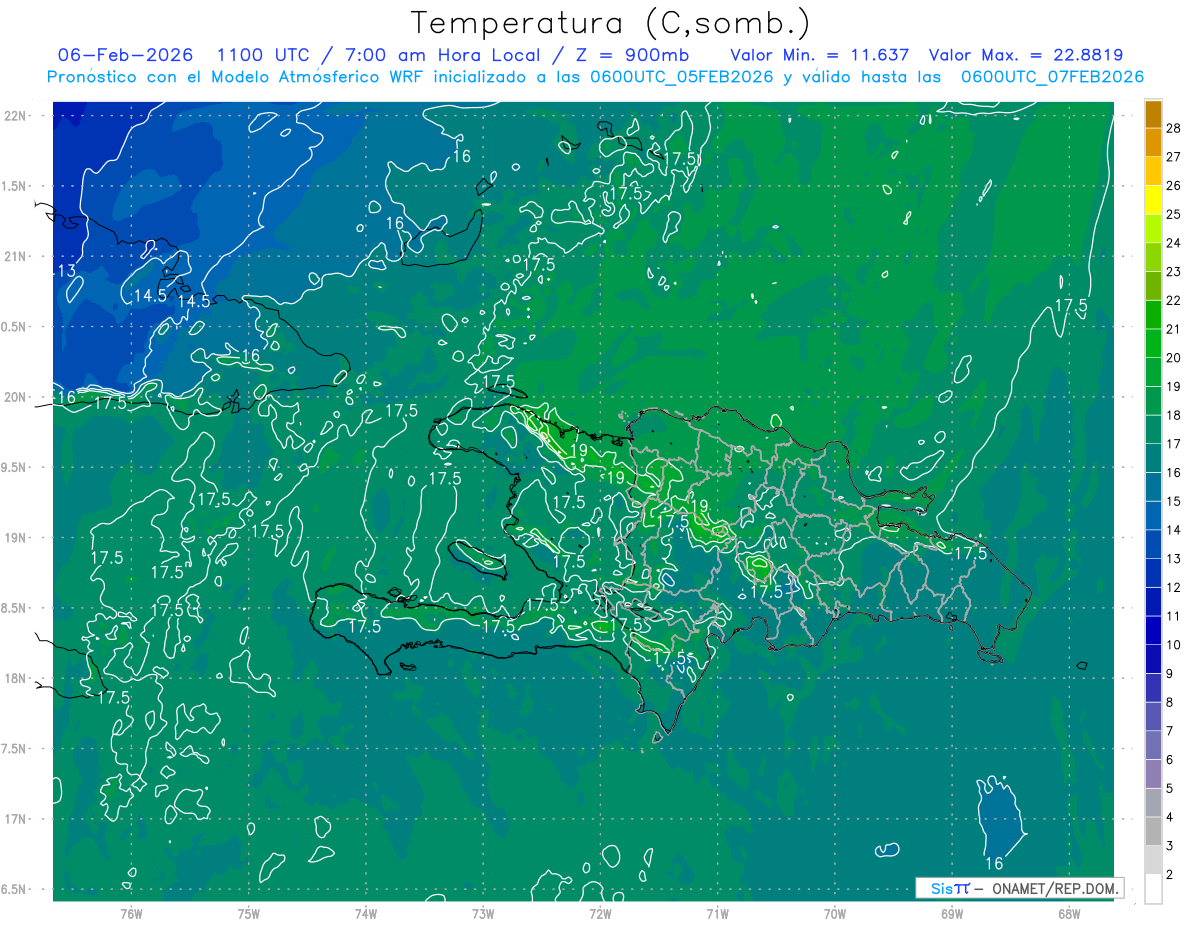The image size is (1200, 927).
Task: Click the "20N" latitude axis label
Action: click(x=15, y=397)
